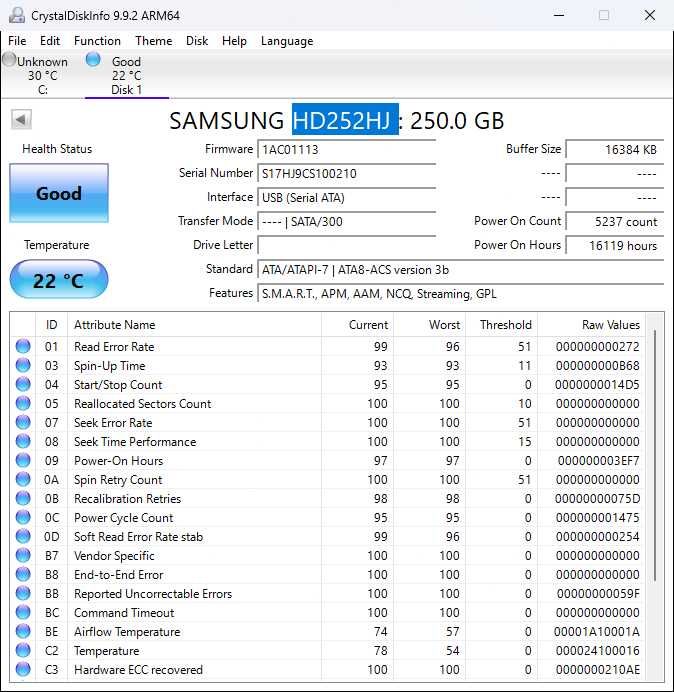Open the Disk menu

197,41
